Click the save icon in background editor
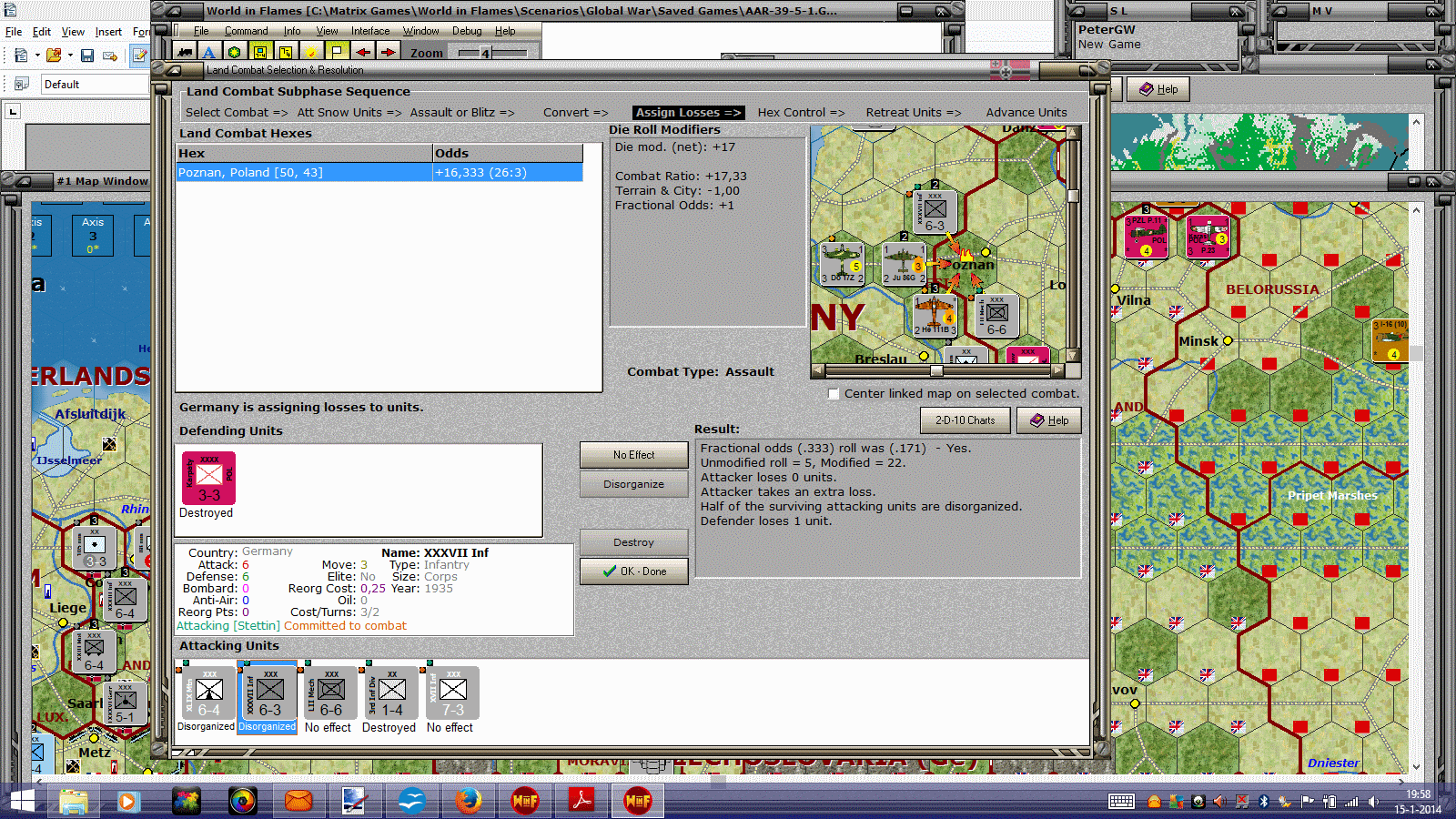Screen dimensions: 1456x819 click(87, 56)
